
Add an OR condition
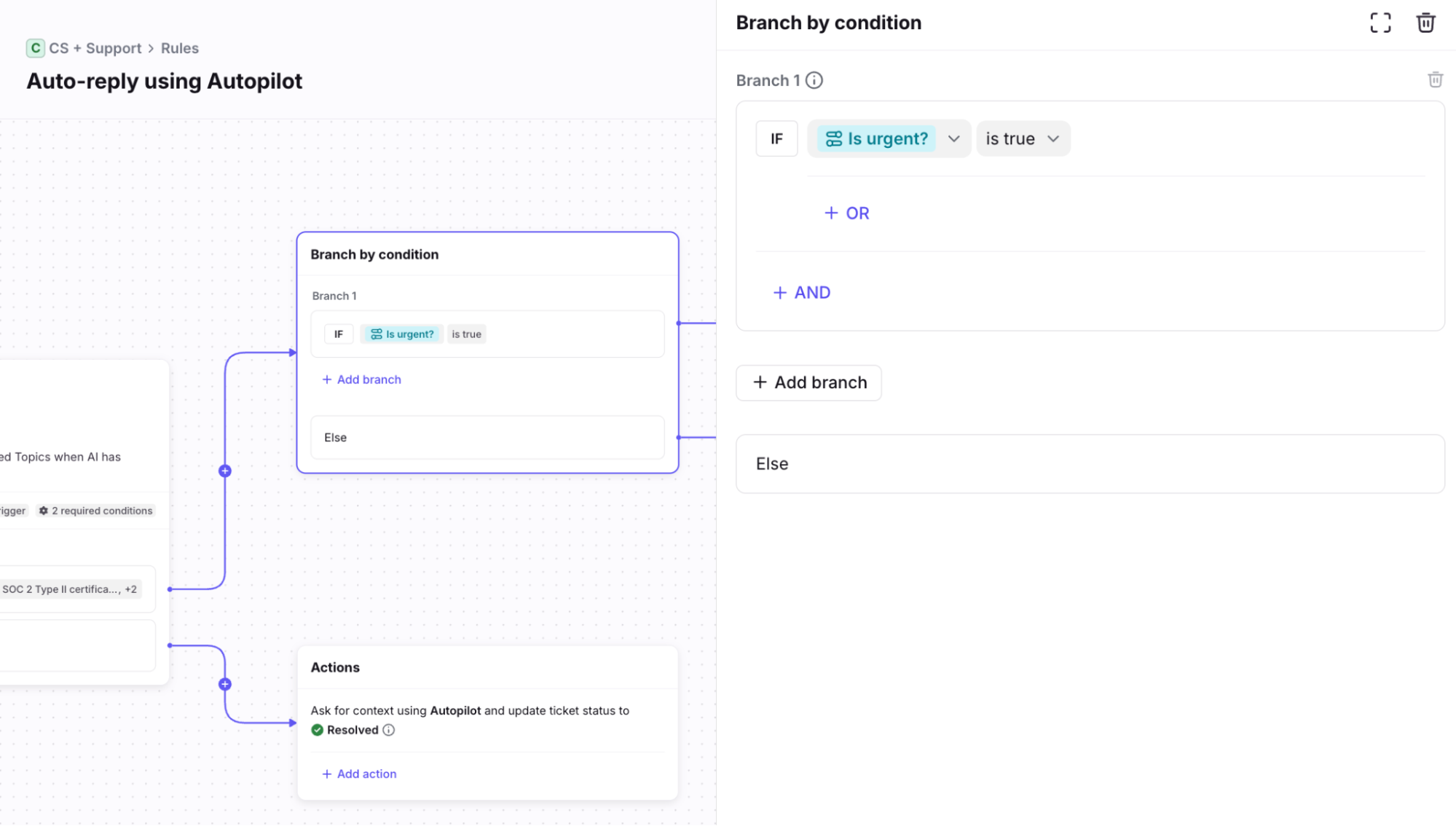click(x=846, y=213)
